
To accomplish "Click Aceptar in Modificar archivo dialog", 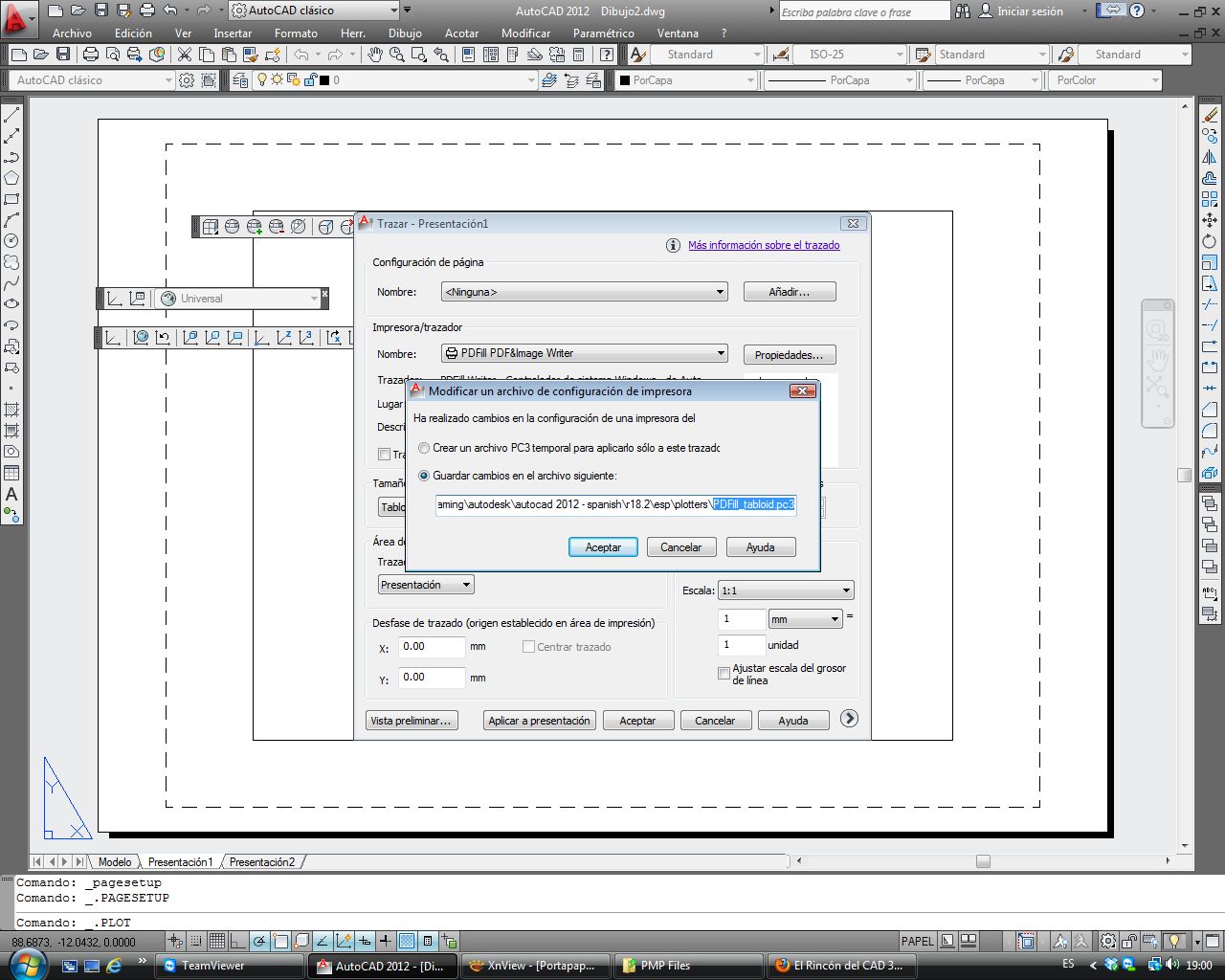I will point(603,547).
